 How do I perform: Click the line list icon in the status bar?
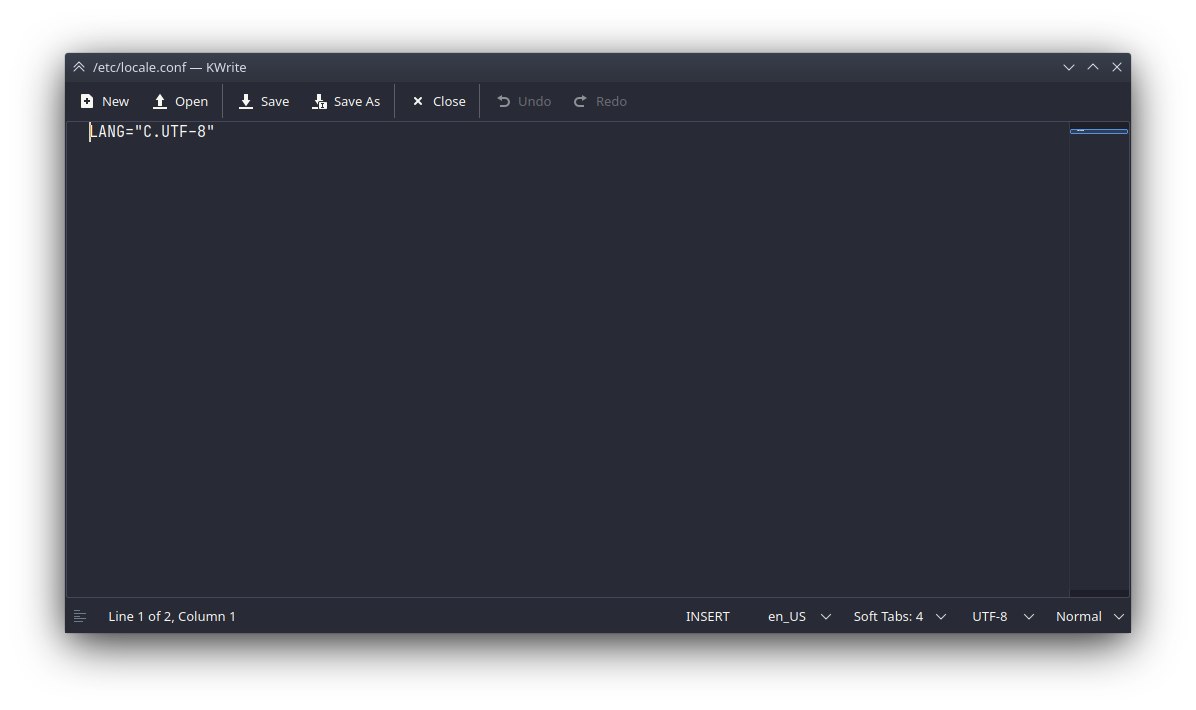[80, 616]
